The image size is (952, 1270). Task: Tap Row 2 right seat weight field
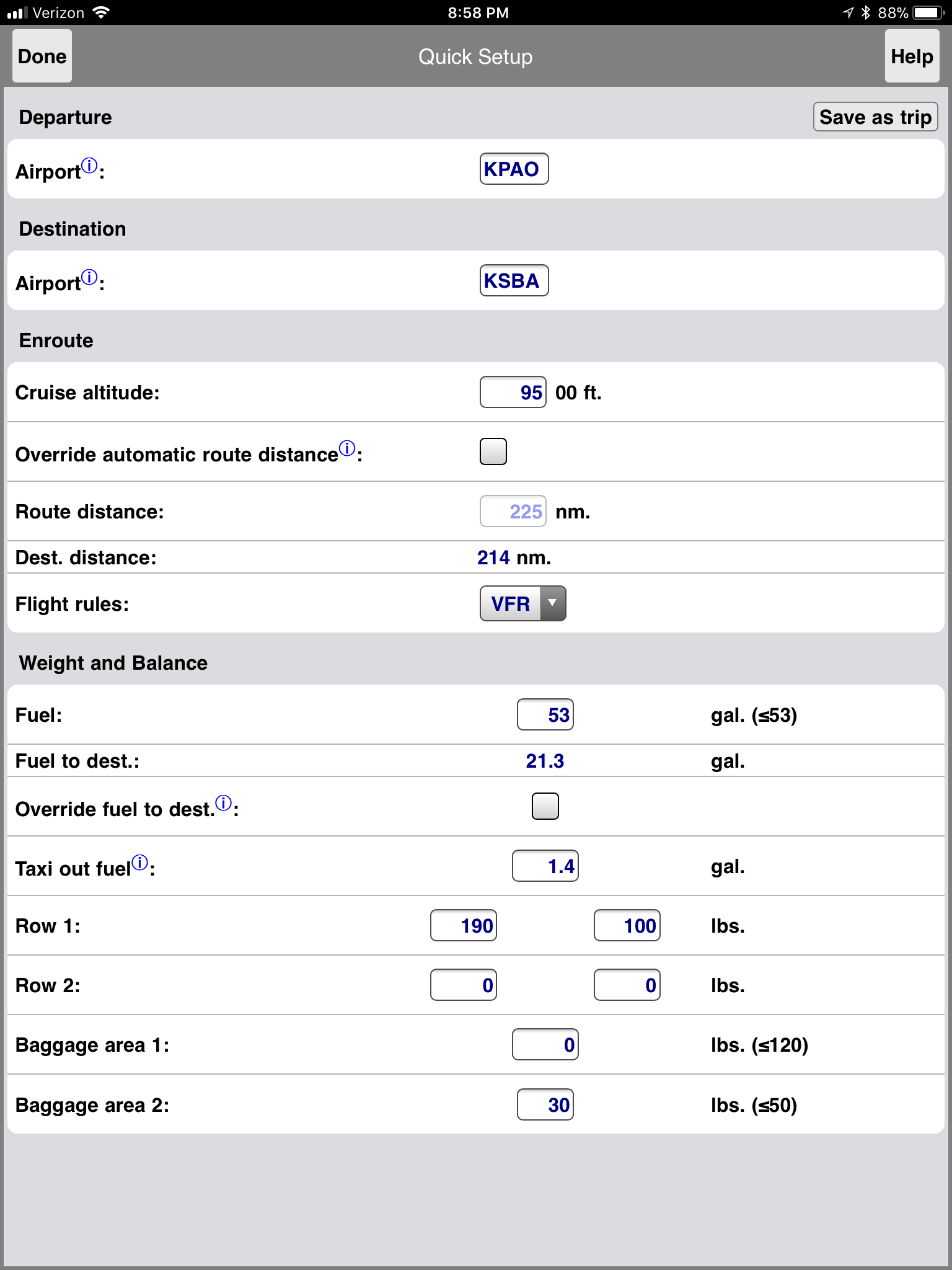pyautogui.click(x=627, y=985)
